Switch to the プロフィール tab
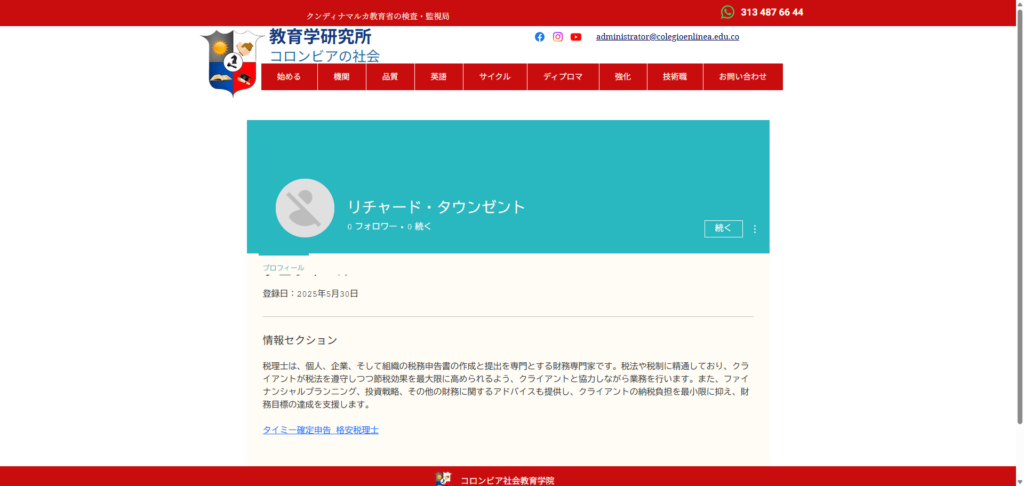This screenshot has width=1024, height=486. point(283,268)
